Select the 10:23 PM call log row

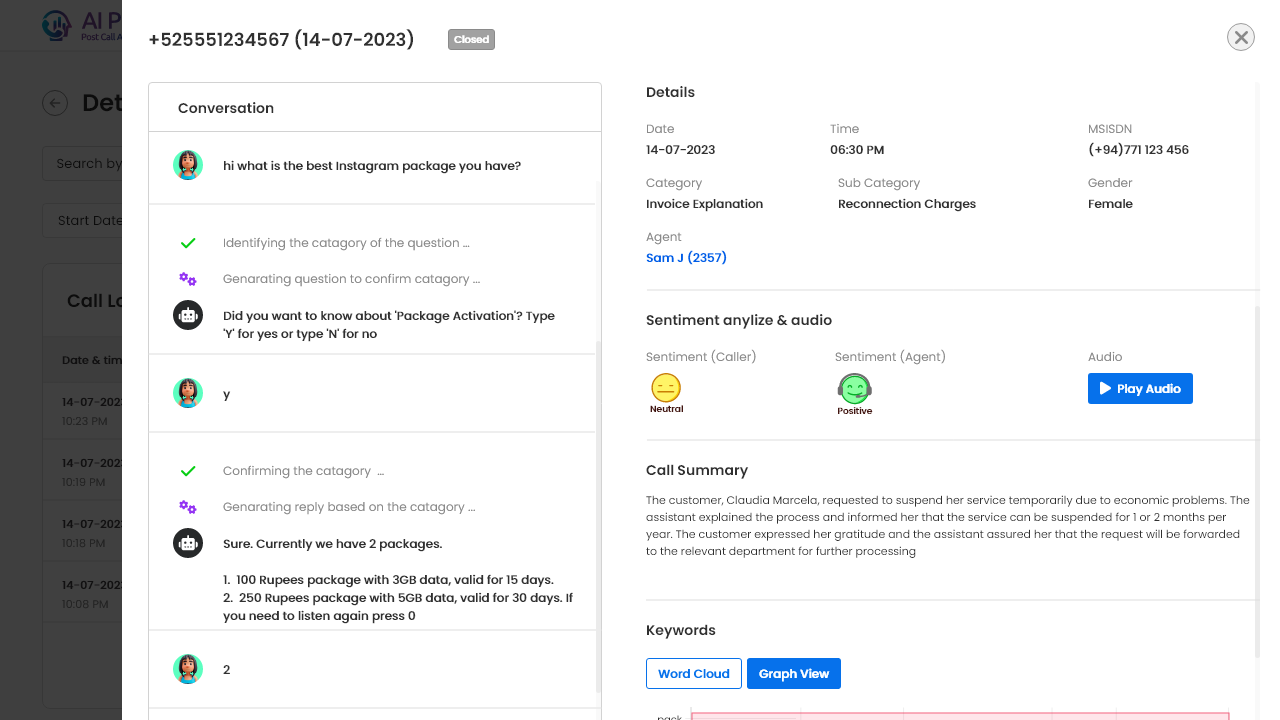[x=85, y=411]
